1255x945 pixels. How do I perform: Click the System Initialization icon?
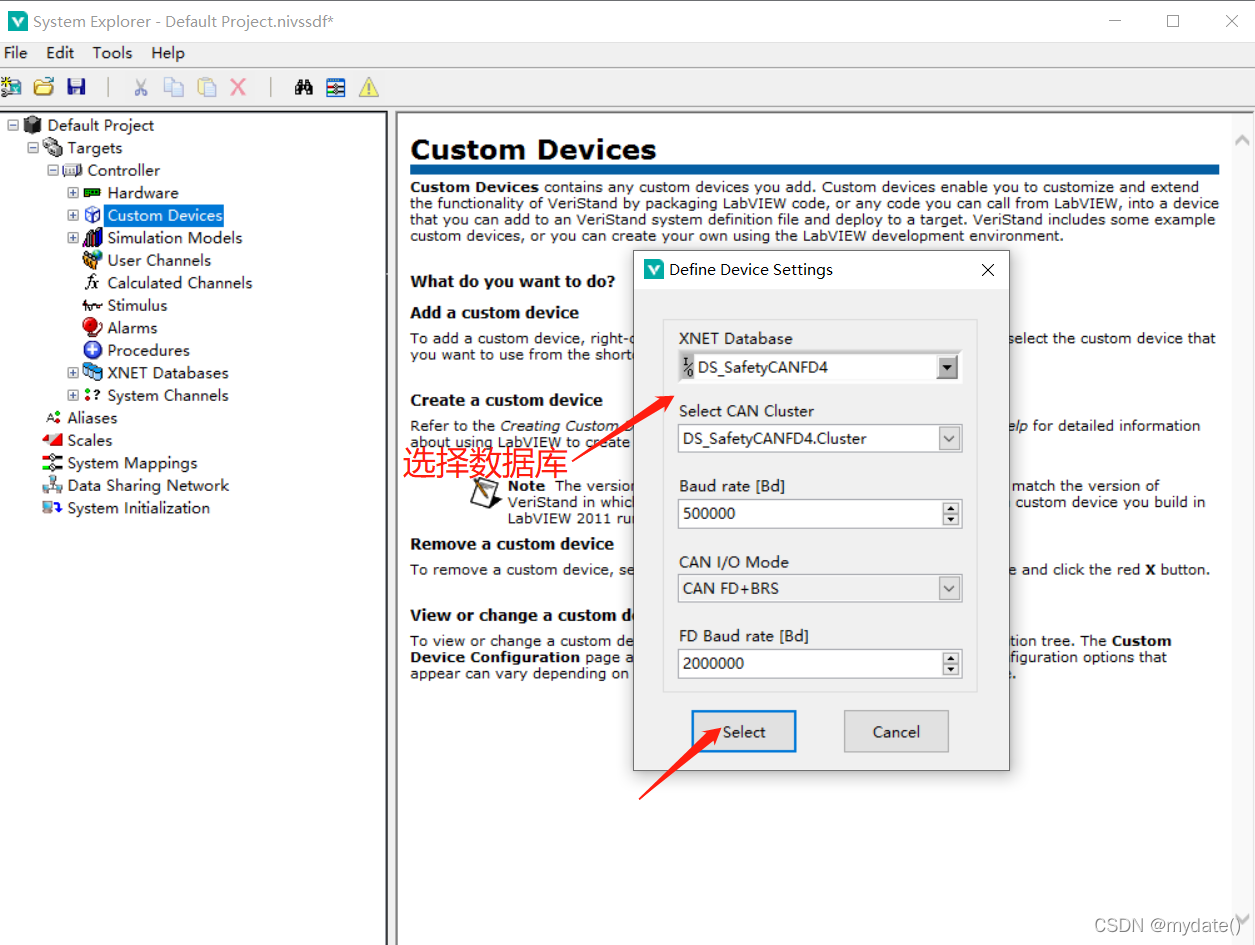tap(53, 508)
